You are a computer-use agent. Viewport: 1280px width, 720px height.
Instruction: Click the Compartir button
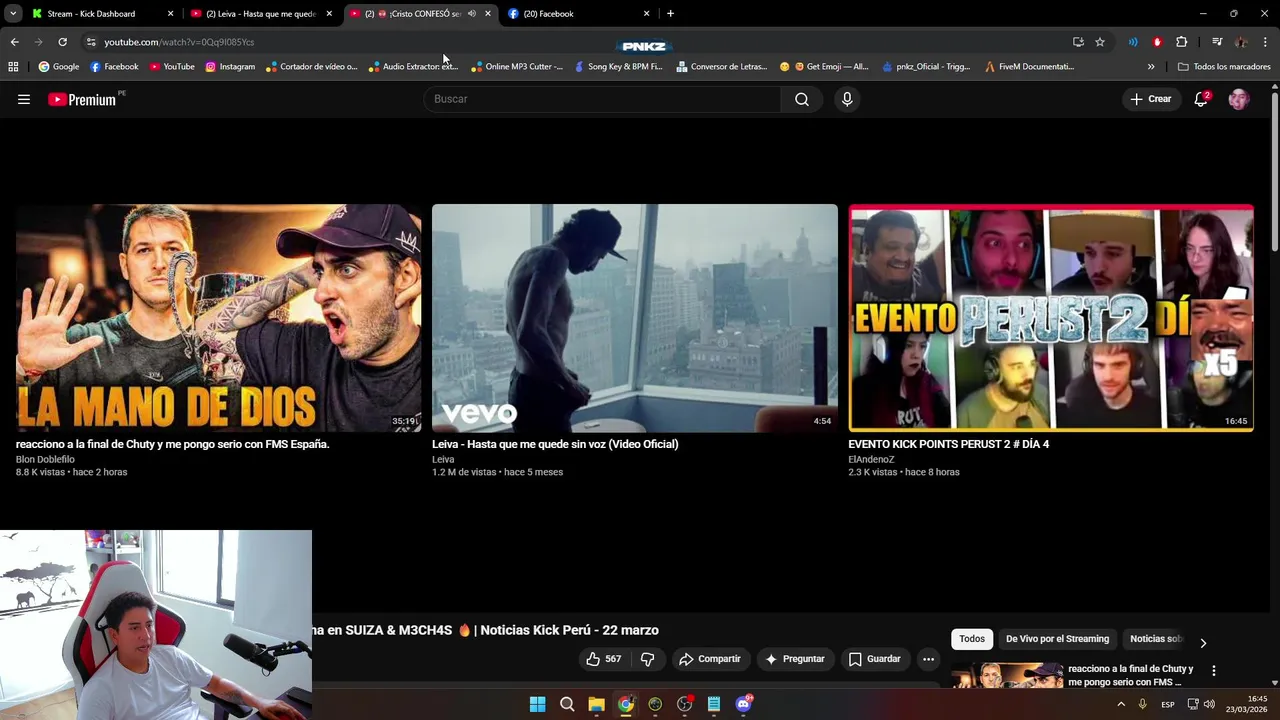click(x=709, y=659)
